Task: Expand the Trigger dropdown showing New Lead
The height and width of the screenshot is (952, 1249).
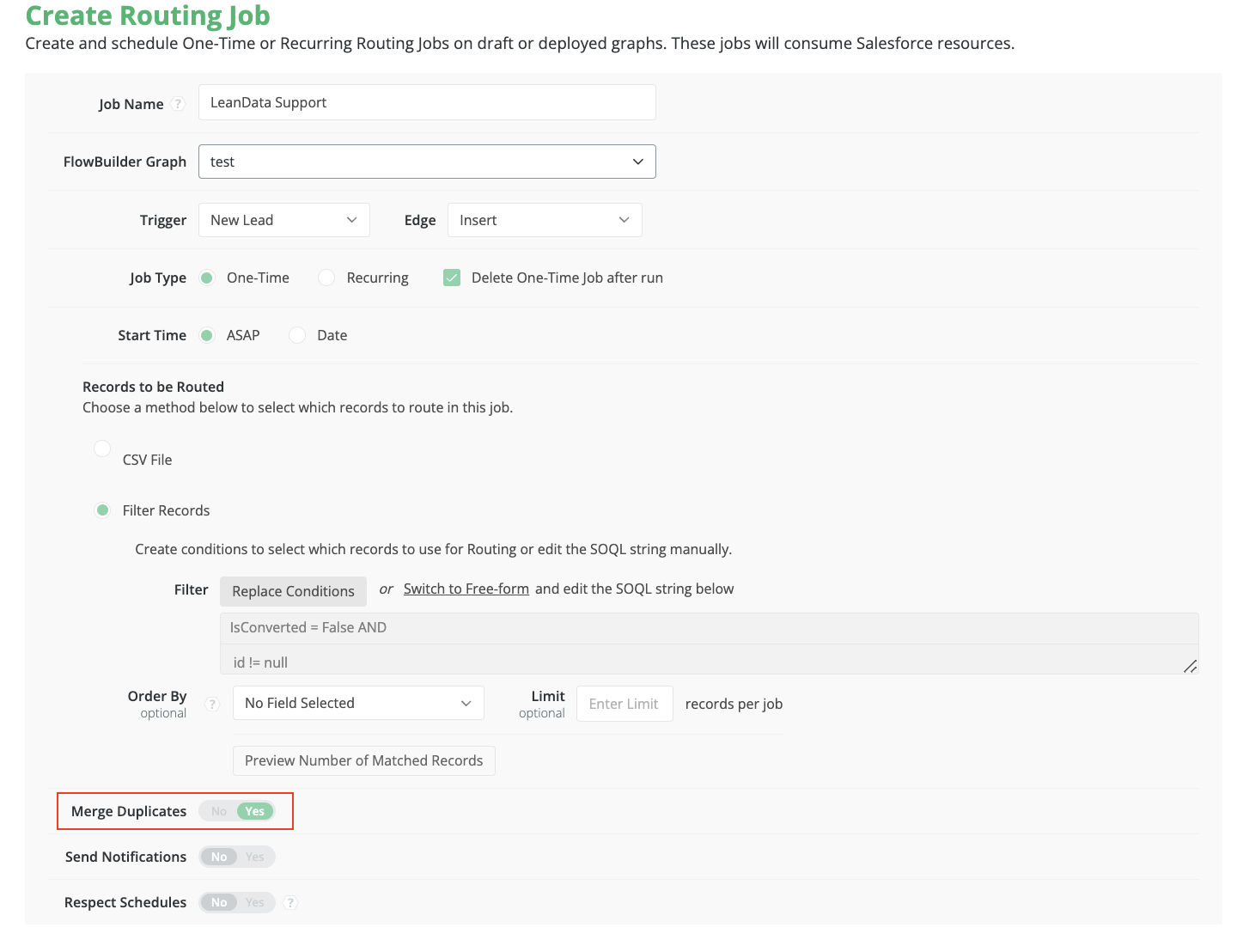Action: pos(283,220)
